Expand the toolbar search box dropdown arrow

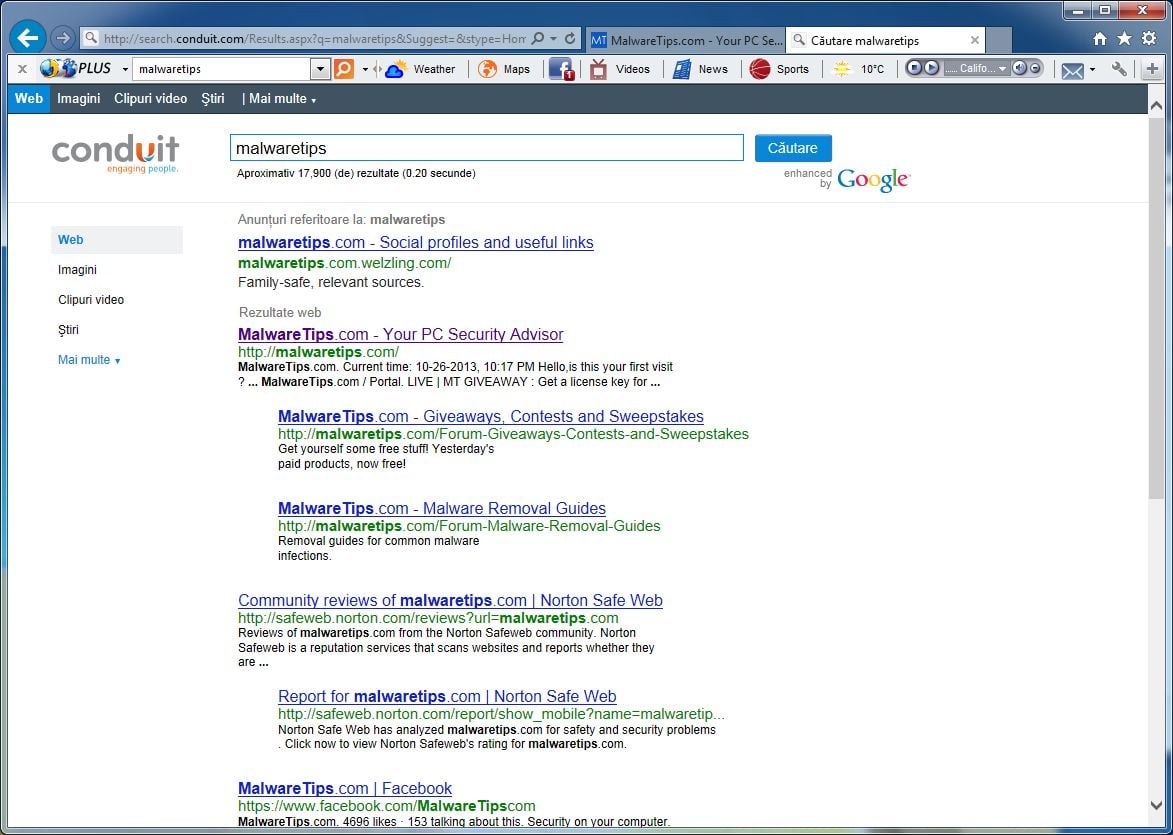[x=320, y=69]
